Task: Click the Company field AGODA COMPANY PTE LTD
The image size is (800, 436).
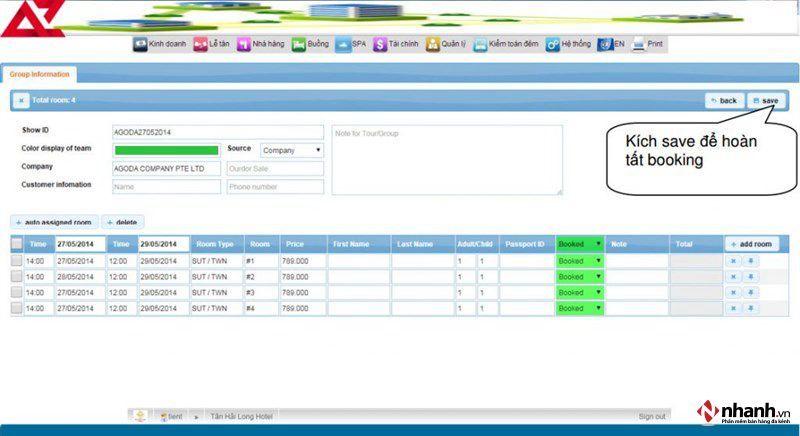Action: (166, 169)
